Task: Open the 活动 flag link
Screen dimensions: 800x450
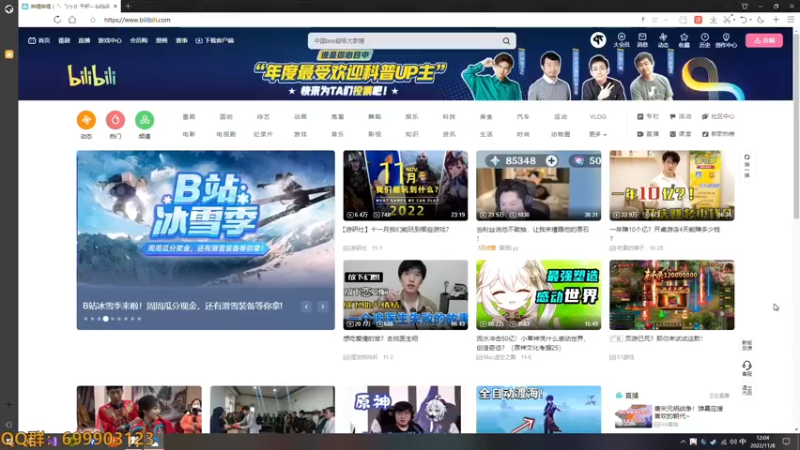Action: [x=680, y=117]
